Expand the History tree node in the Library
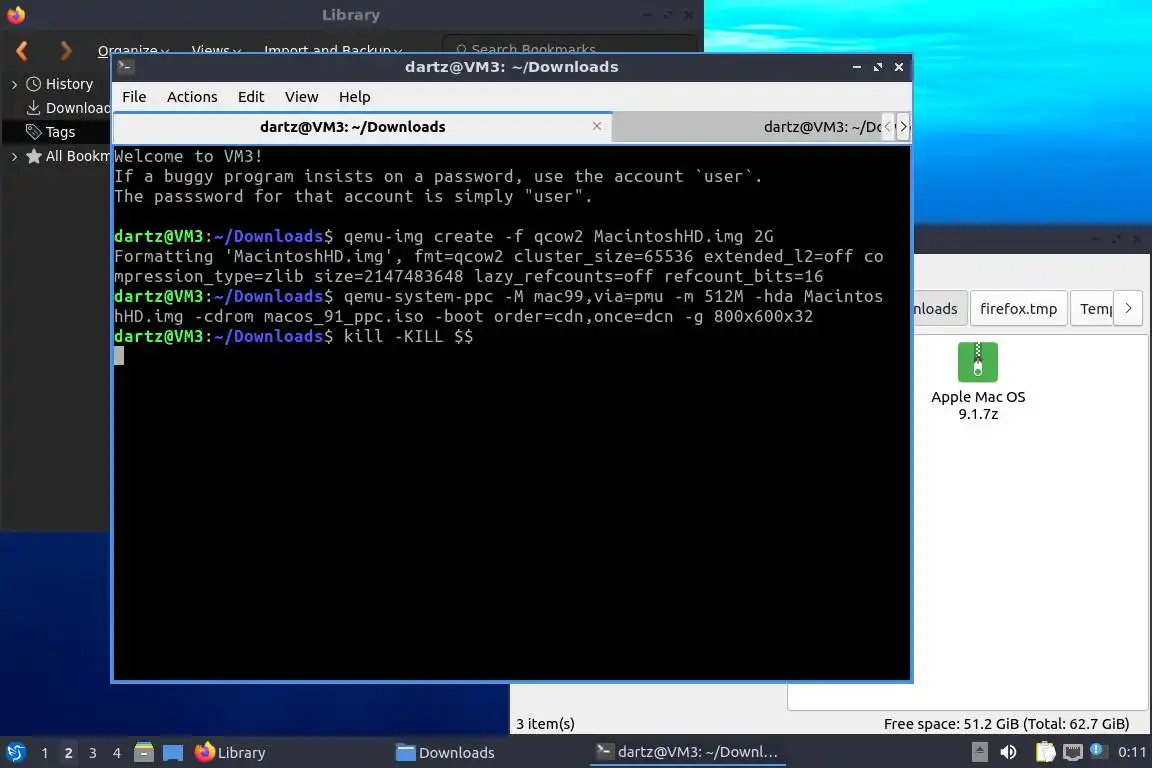Viewport: 1152px width, 768px height. 14,85
